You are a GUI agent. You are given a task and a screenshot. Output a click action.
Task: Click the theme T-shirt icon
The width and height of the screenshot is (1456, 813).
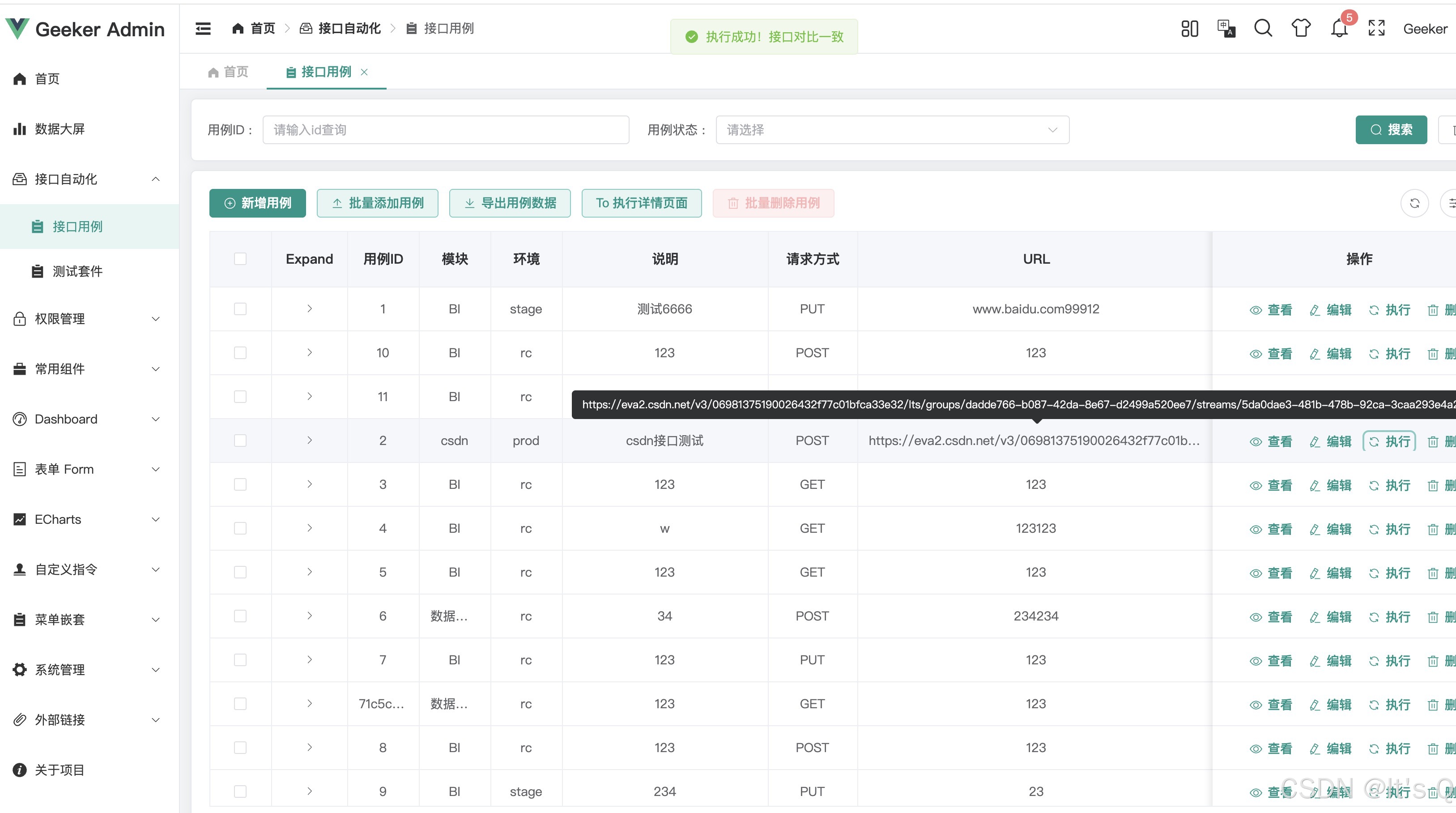pyautogui.click(x=1301, y=28)
